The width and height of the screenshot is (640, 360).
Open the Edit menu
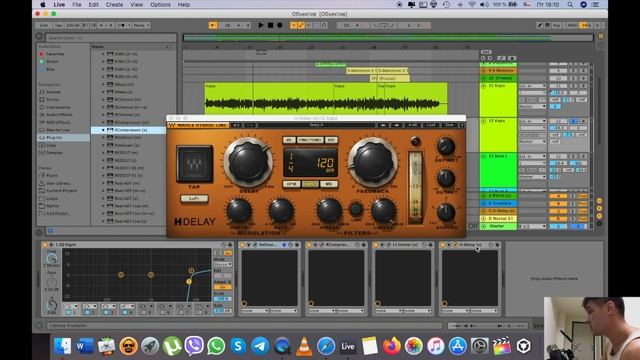[x=93, y=4]
